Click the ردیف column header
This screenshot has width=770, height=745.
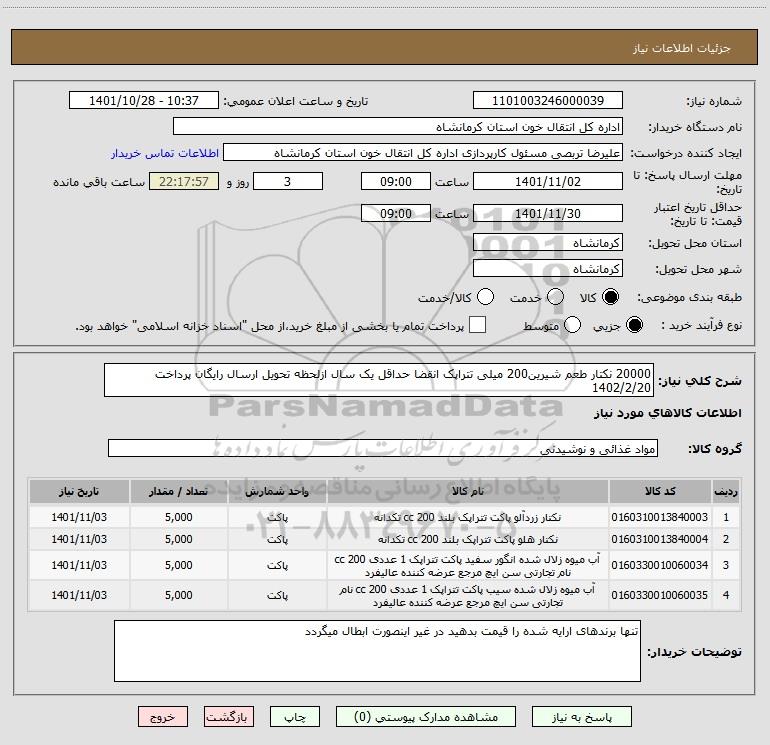coord(726,491)
